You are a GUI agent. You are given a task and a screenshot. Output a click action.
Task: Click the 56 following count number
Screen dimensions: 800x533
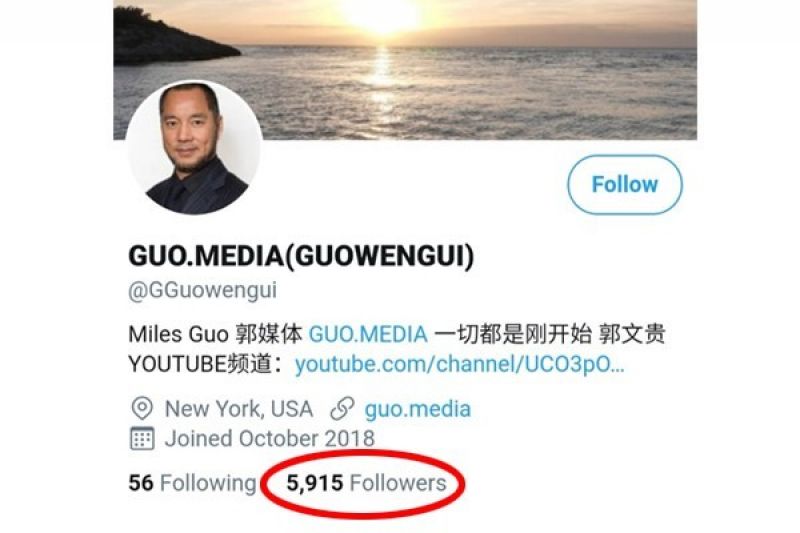click(x=141, y=483)
